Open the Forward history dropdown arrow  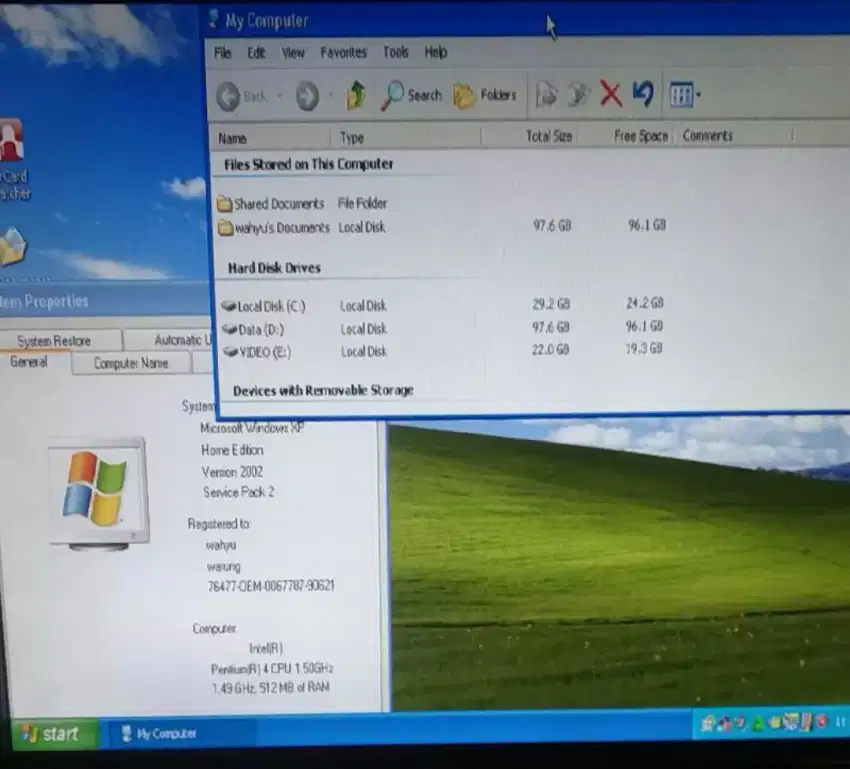[x=331, y=95]
